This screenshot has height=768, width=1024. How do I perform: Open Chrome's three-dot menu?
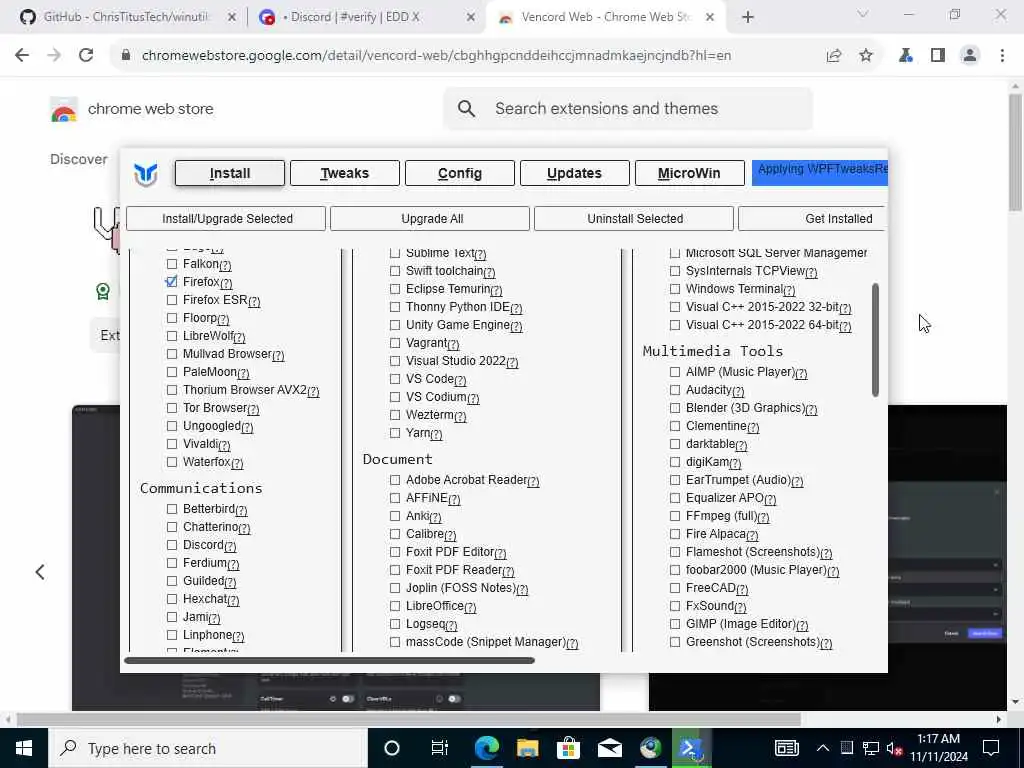(1002, 56)
